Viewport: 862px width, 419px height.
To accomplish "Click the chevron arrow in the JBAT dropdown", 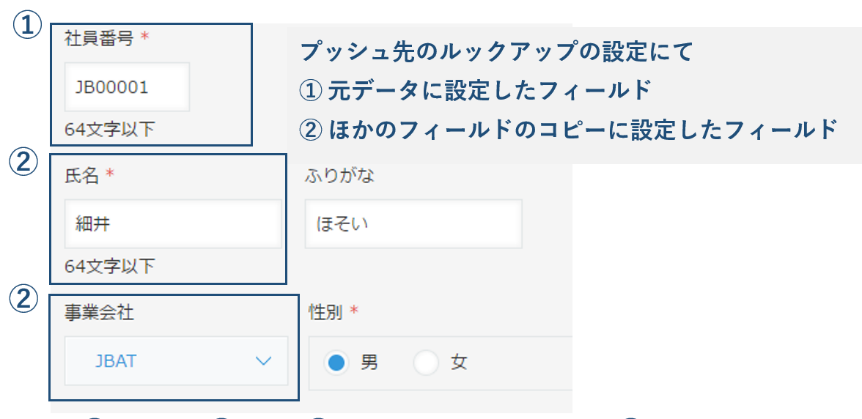I will click(264, 361).
